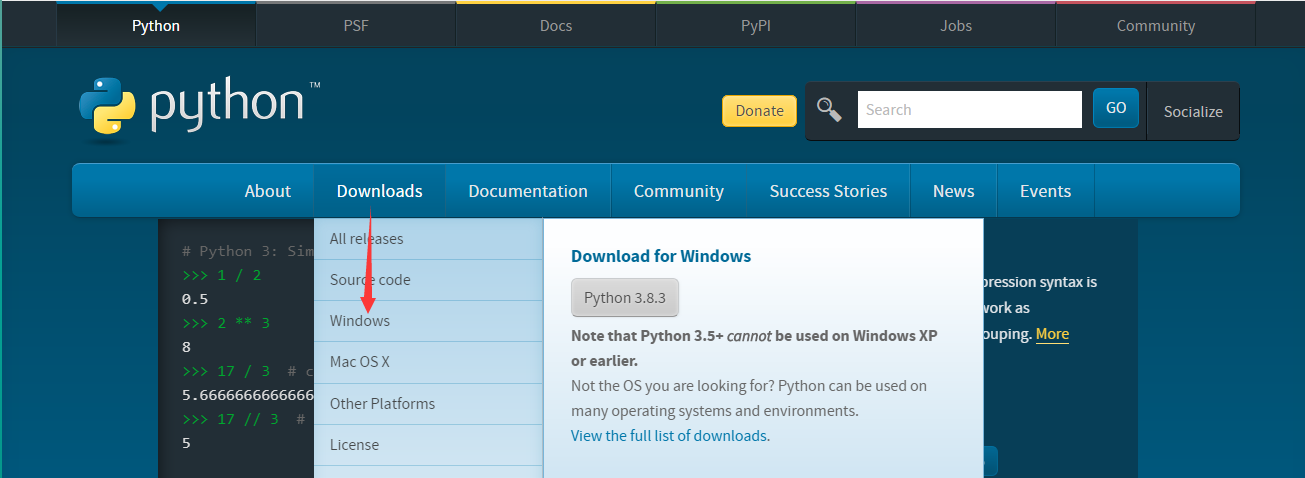Click the yellow More link
This screenshot has width=1305, height=478.
1052,334
